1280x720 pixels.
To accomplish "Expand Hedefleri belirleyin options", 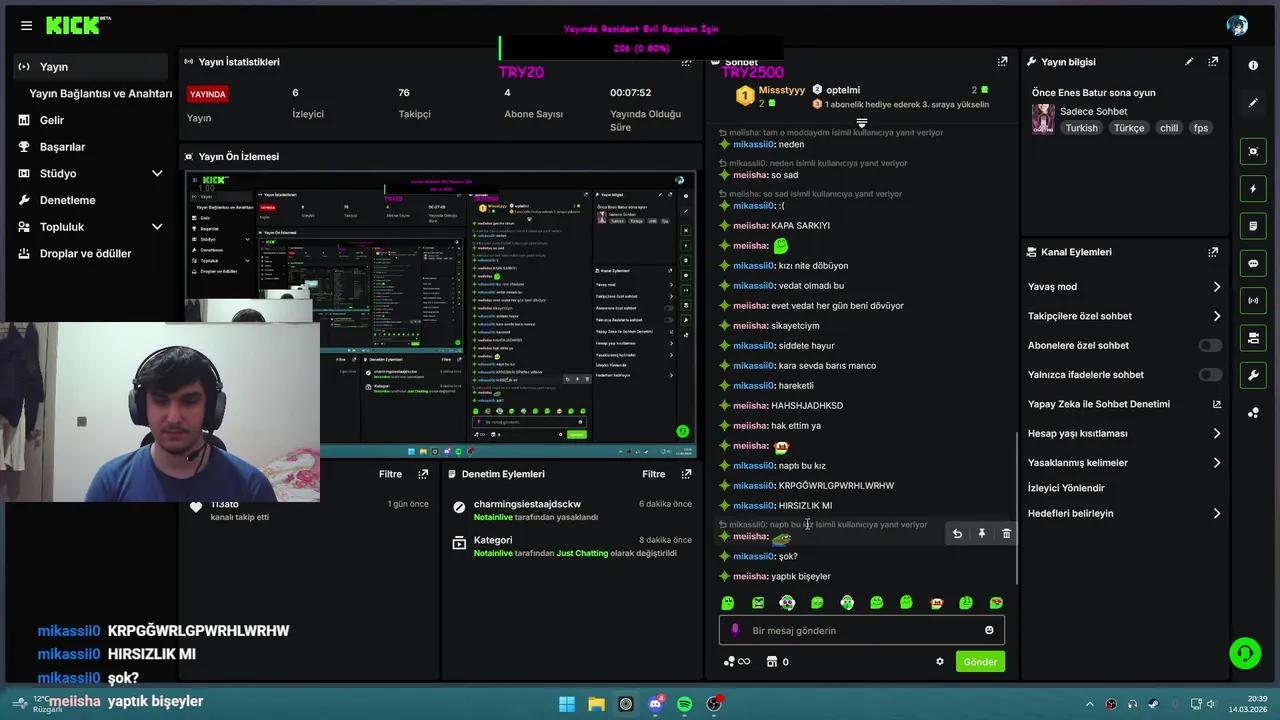I will (1216, 514).
